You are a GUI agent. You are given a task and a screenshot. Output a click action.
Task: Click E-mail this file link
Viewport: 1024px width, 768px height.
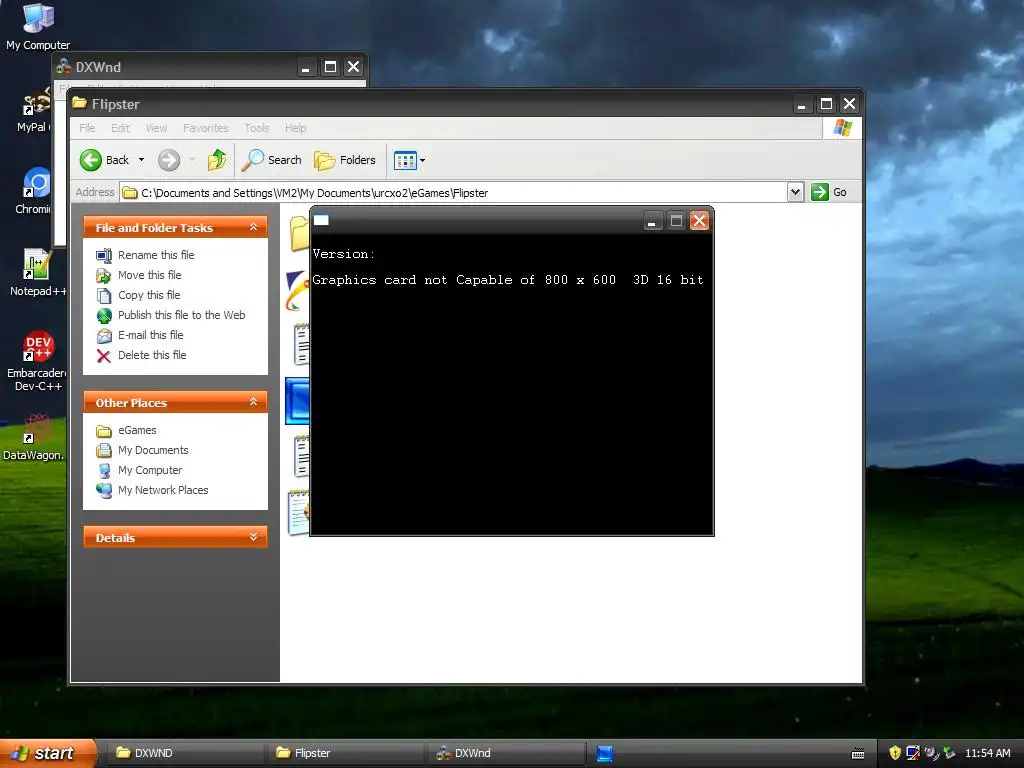point(150,335)
